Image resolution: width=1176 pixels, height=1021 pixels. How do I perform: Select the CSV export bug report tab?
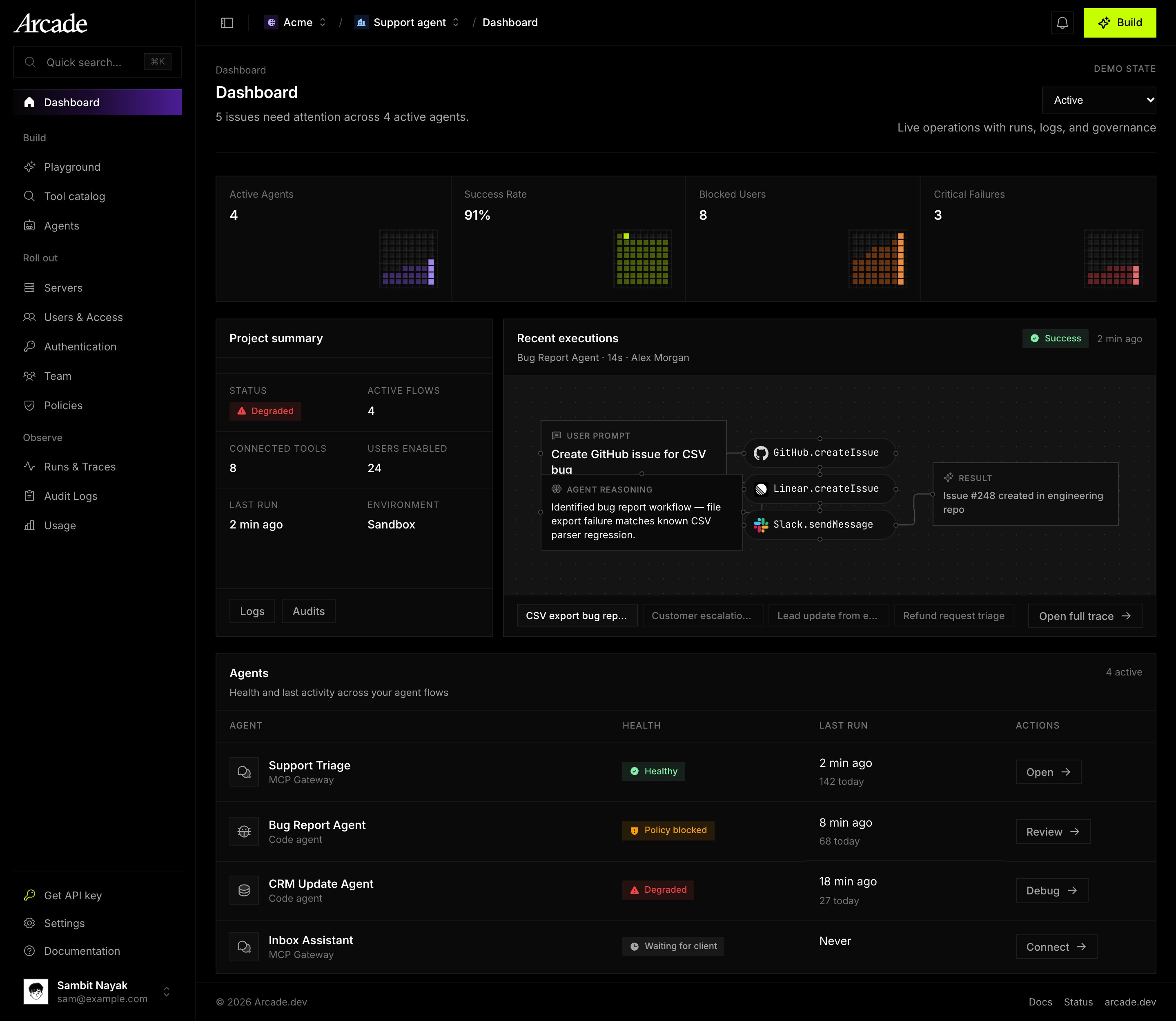click(x=576, y=616)
